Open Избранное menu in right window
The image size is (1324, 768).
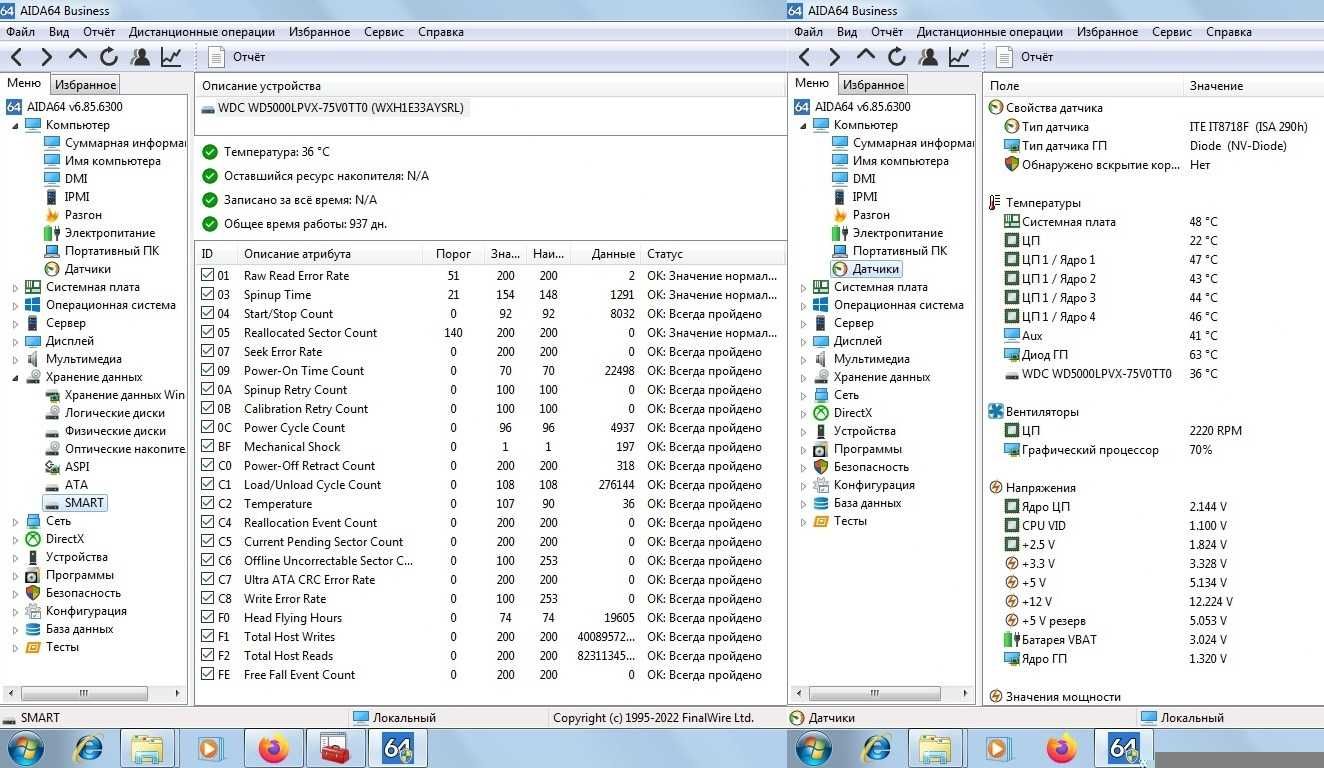pos(1108,32)
